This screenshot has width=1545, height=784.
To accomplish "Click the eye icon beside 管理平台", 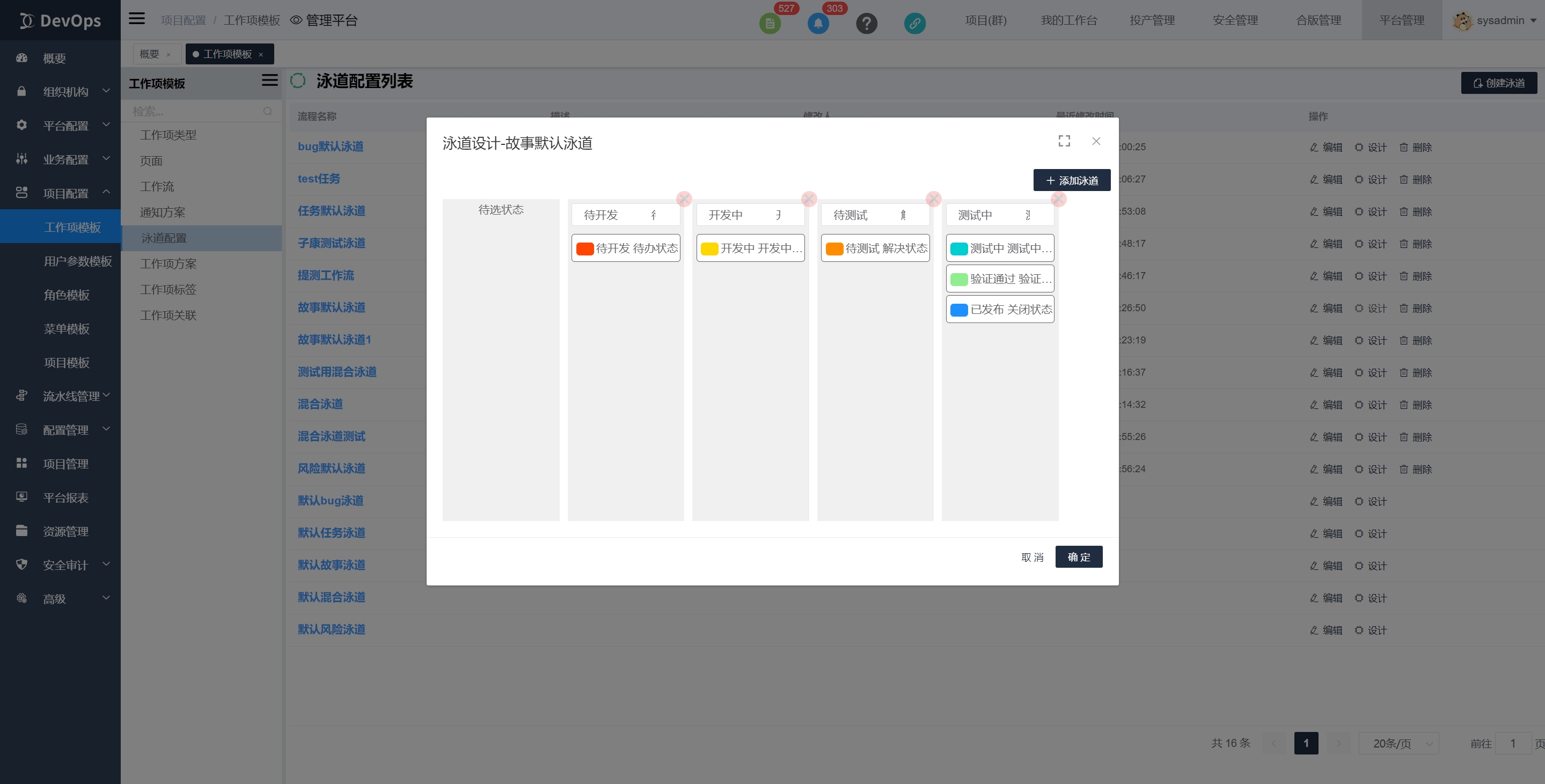I will coord(296,20).
